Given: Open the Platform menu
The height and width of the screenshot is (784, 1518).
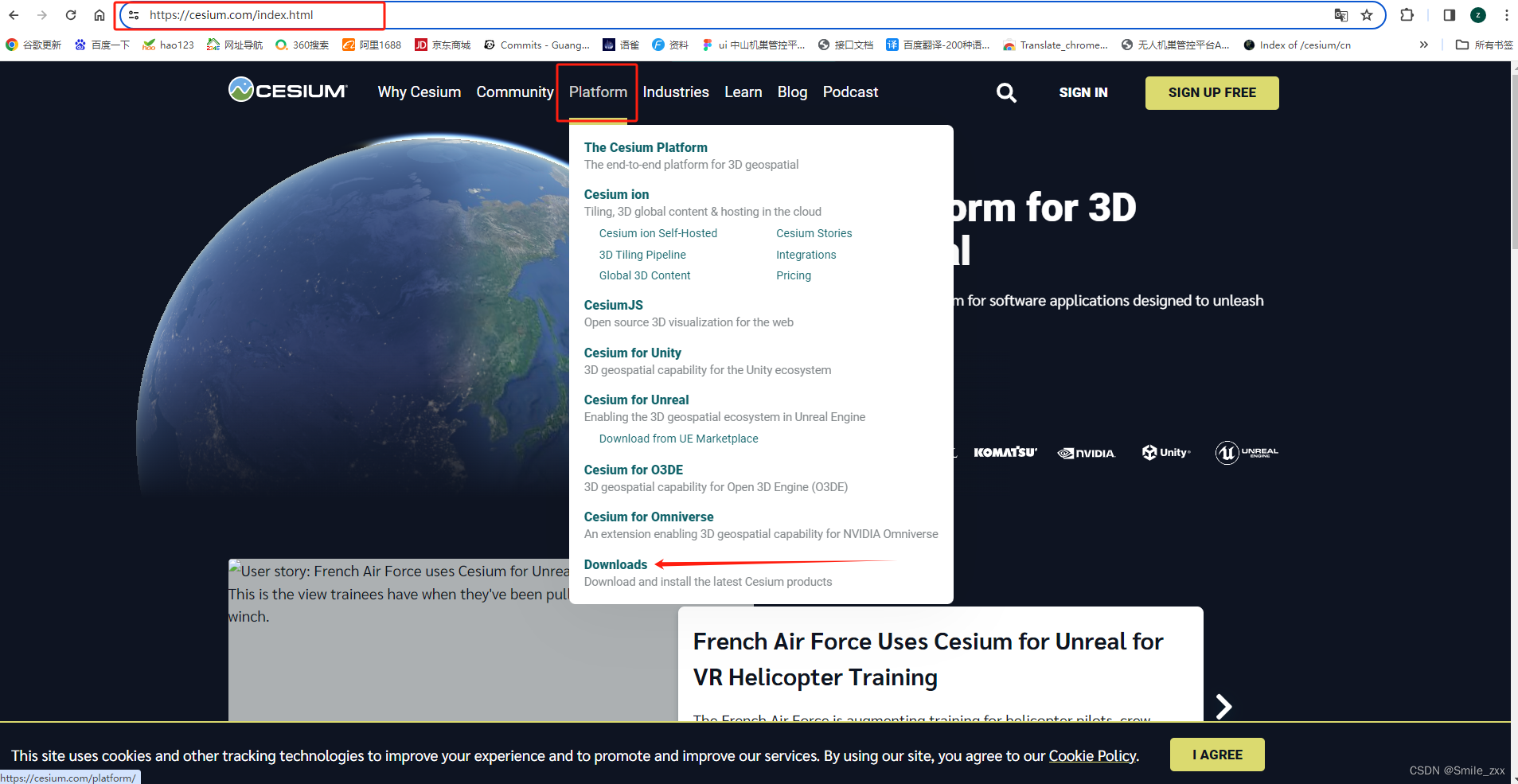Looking at the screenshot, I should coord(598,92).
